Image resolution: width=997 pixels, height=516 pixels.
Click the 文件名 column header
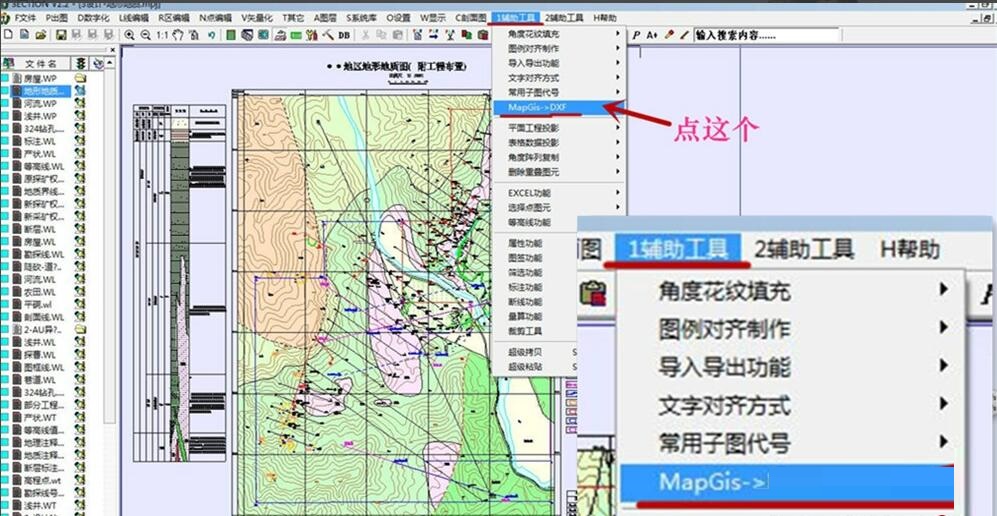tap(41, 64)
